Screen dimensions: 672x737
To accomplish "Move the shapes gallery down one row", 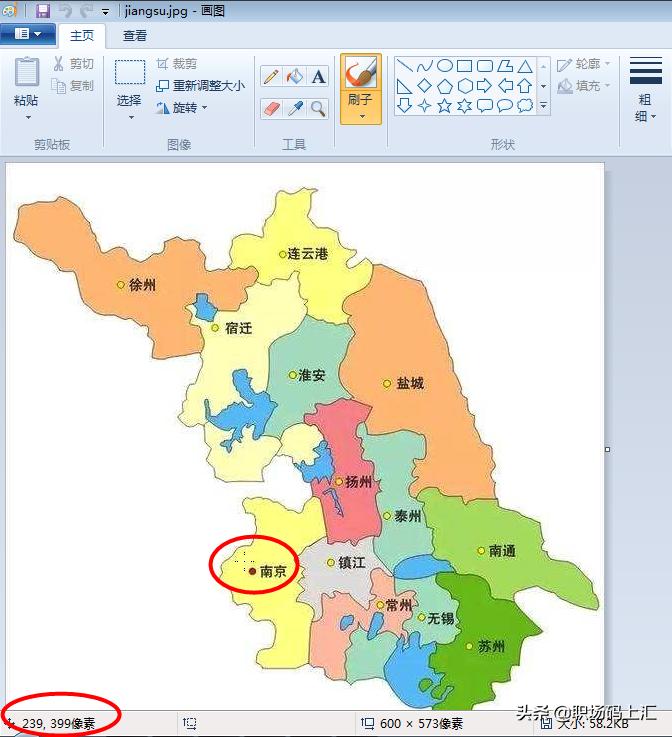I will point(543,86).
